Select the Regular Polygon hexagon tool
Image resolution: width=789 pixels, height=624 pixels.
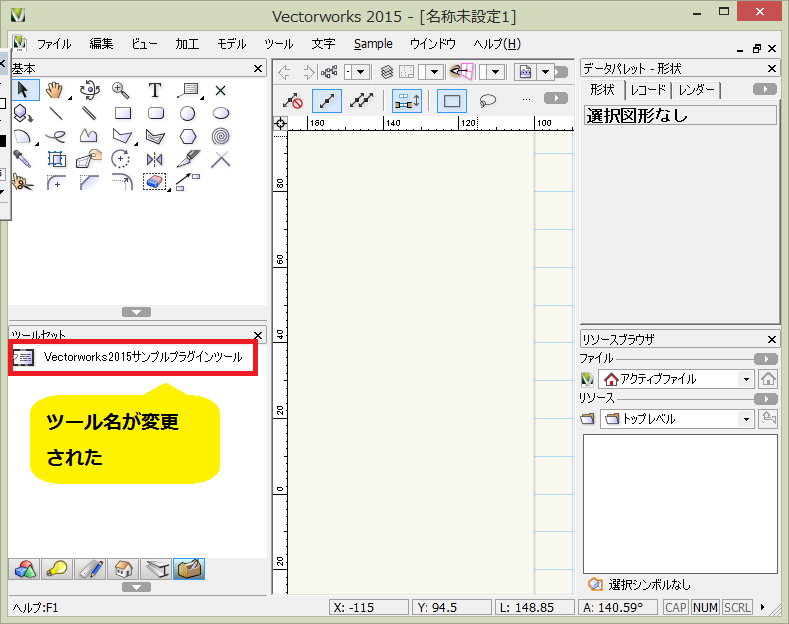click(188, 136)
